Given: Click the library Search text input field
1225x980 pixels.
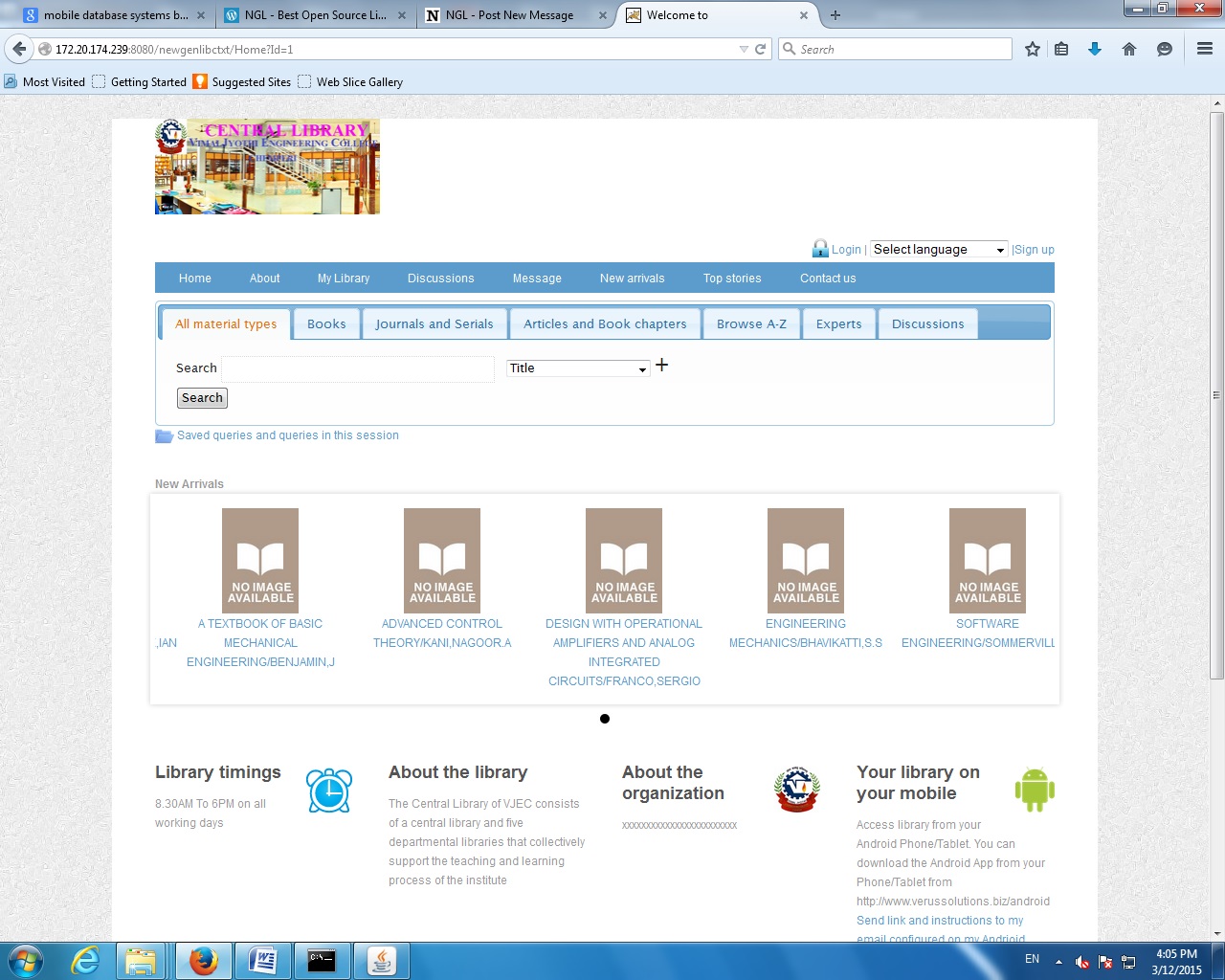Looking at the screenshot, I should click(357, 368).
